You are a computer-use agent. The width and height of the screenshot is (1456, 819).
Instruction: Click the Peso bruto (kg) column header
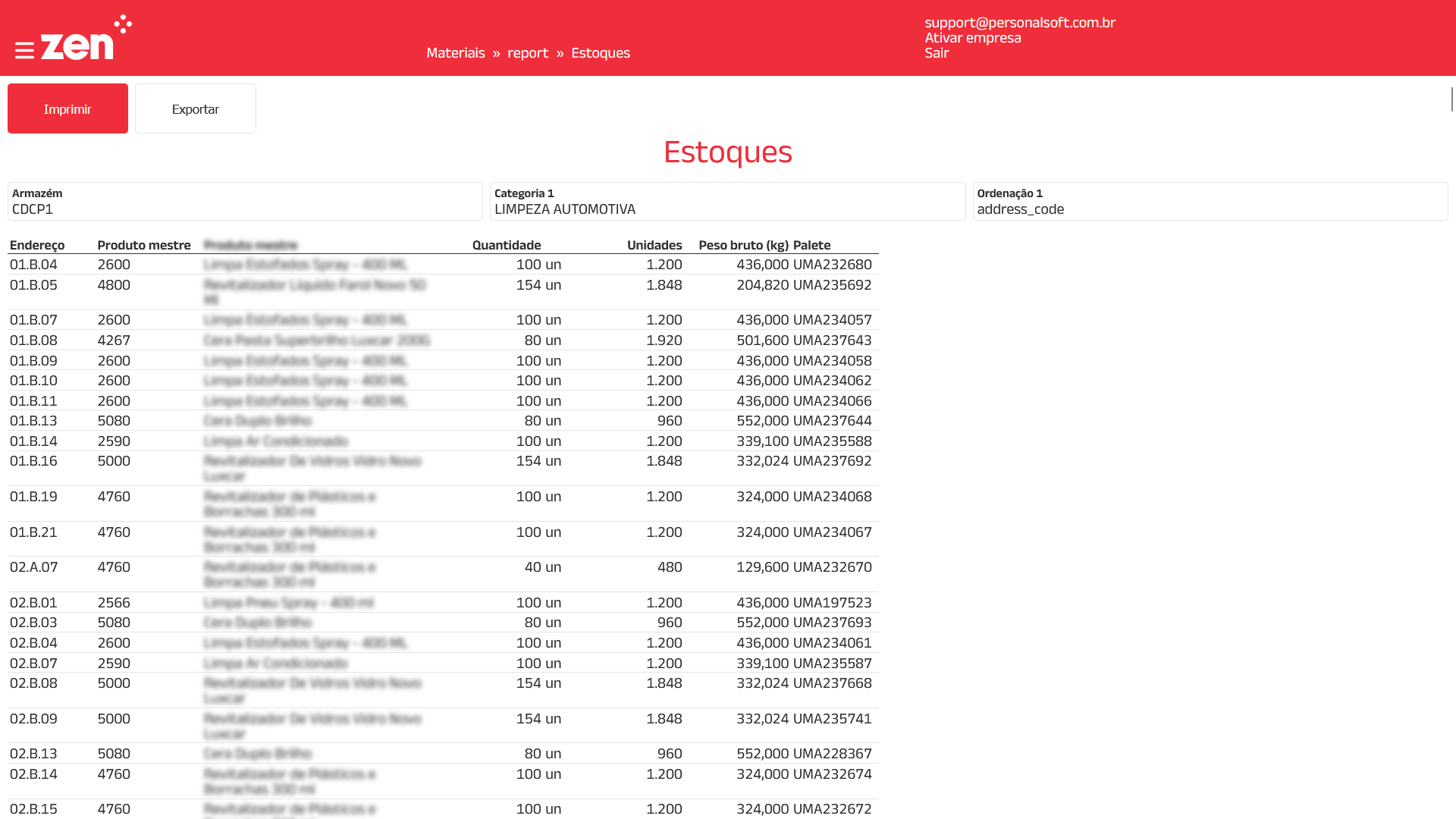pos(742,245)
